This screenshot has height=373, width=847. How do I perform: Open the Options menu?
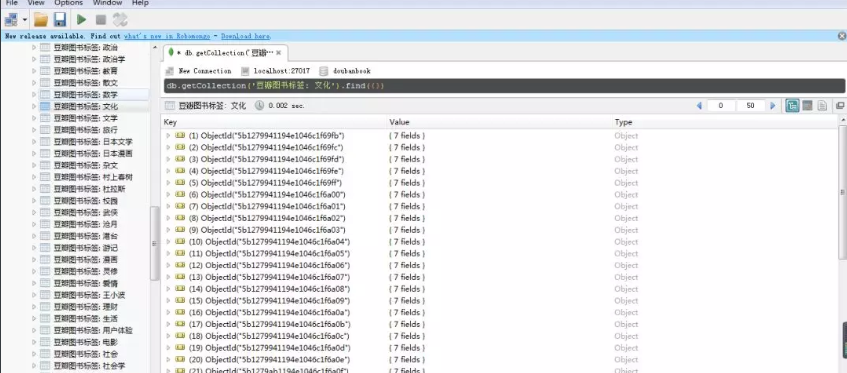click(x=69, y=3)
